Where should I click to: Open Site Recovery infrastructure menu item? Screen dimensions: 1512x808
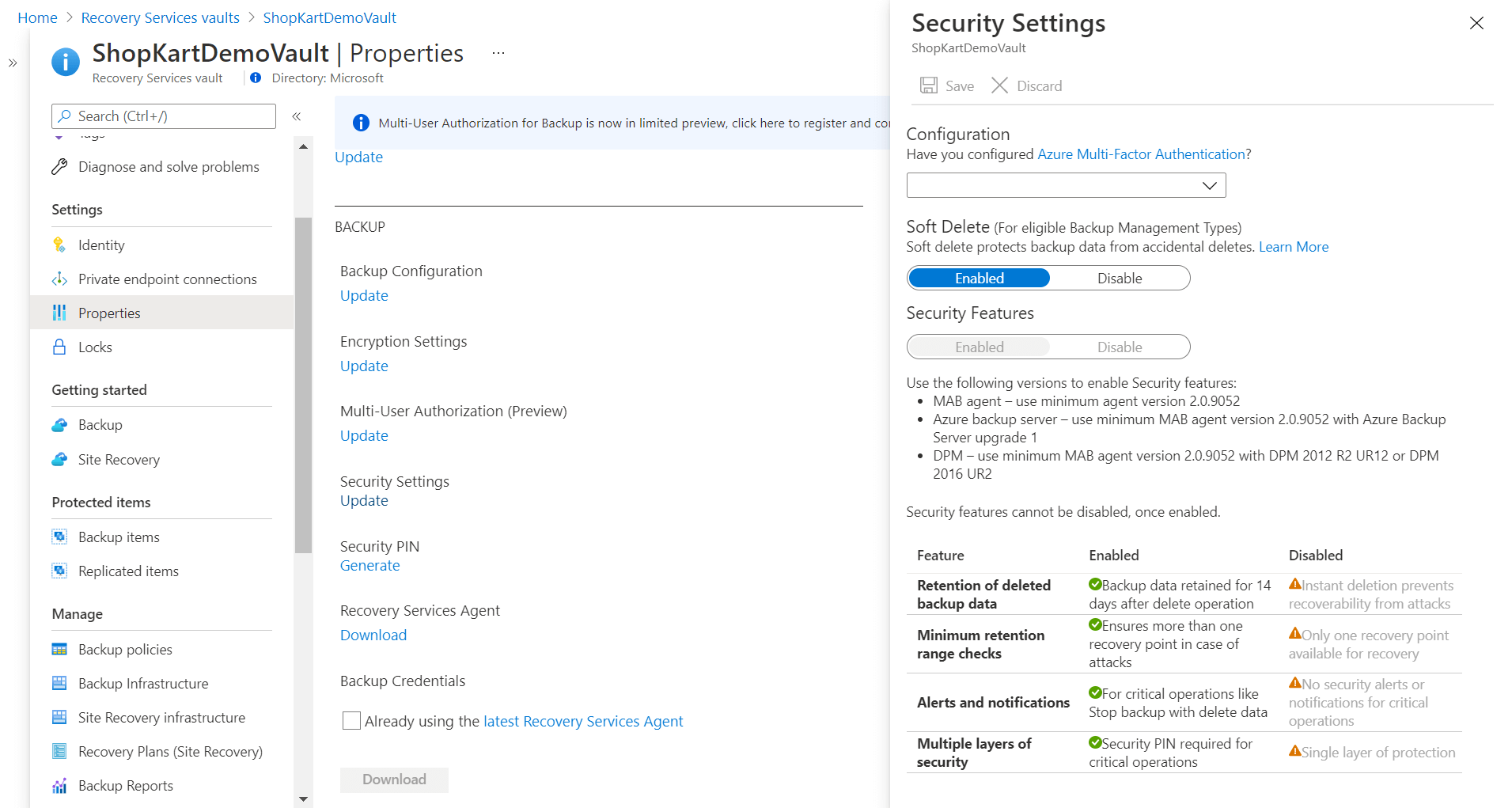pos(161,718)
